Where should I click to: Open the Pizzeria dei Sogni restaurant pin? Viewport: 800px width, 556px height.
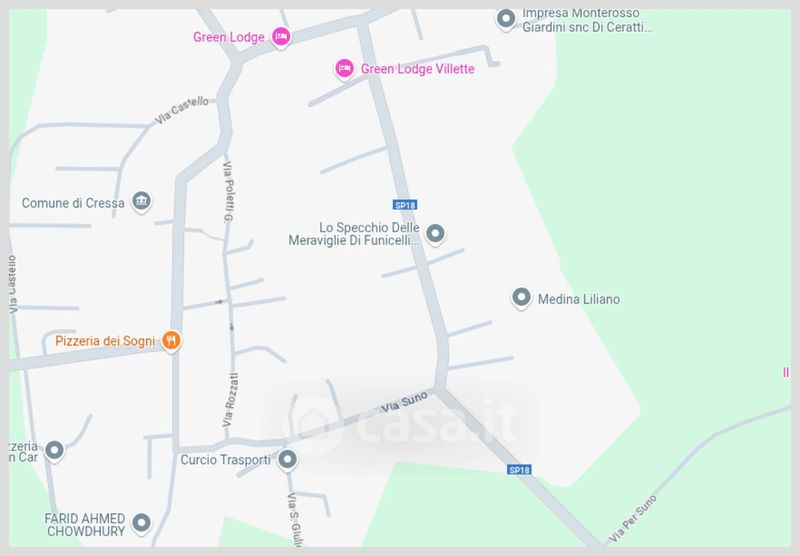click(171, 341)
